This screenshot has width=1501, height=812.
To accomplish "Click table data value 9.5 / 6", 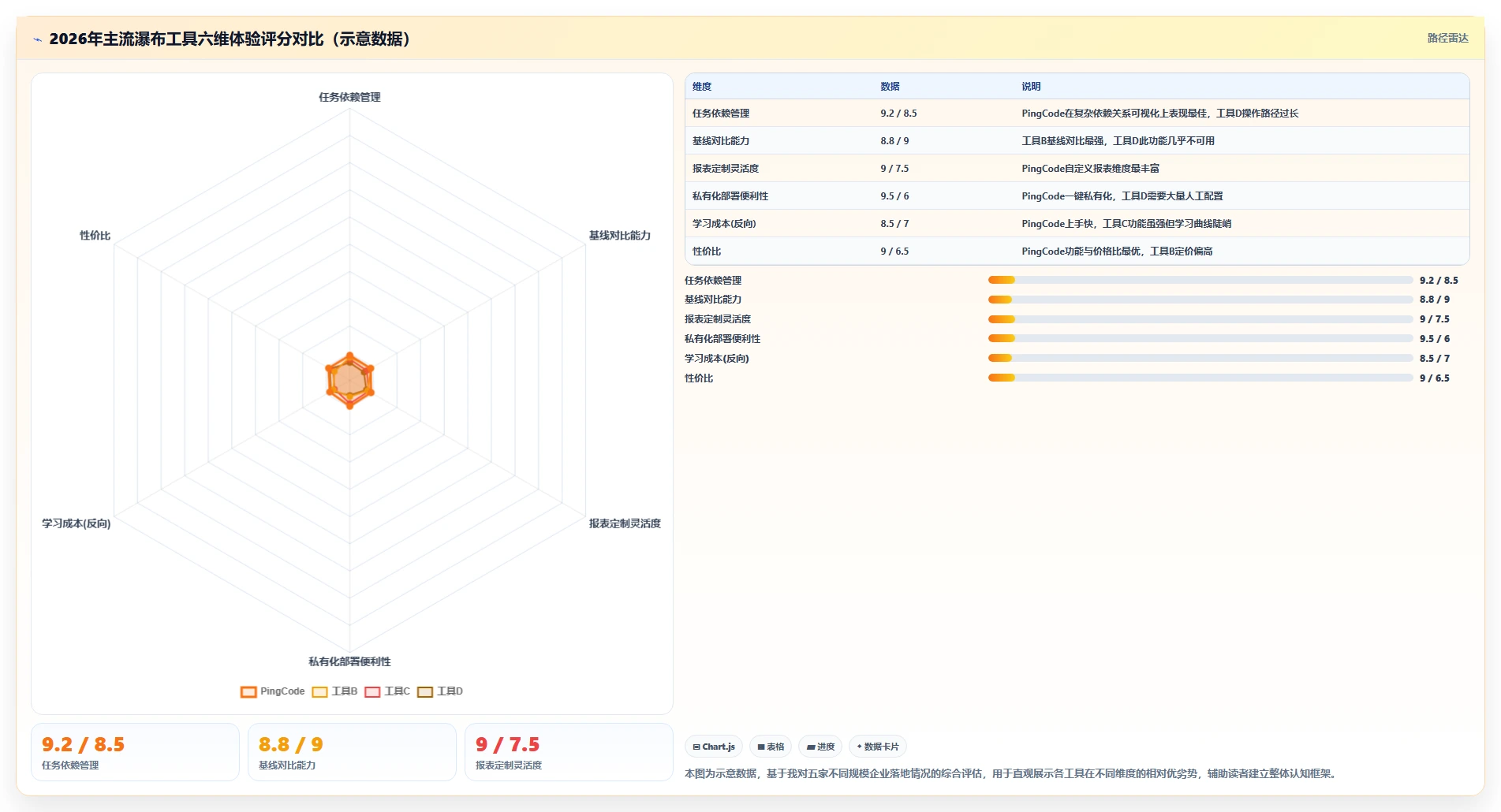I will pos(894,196).
